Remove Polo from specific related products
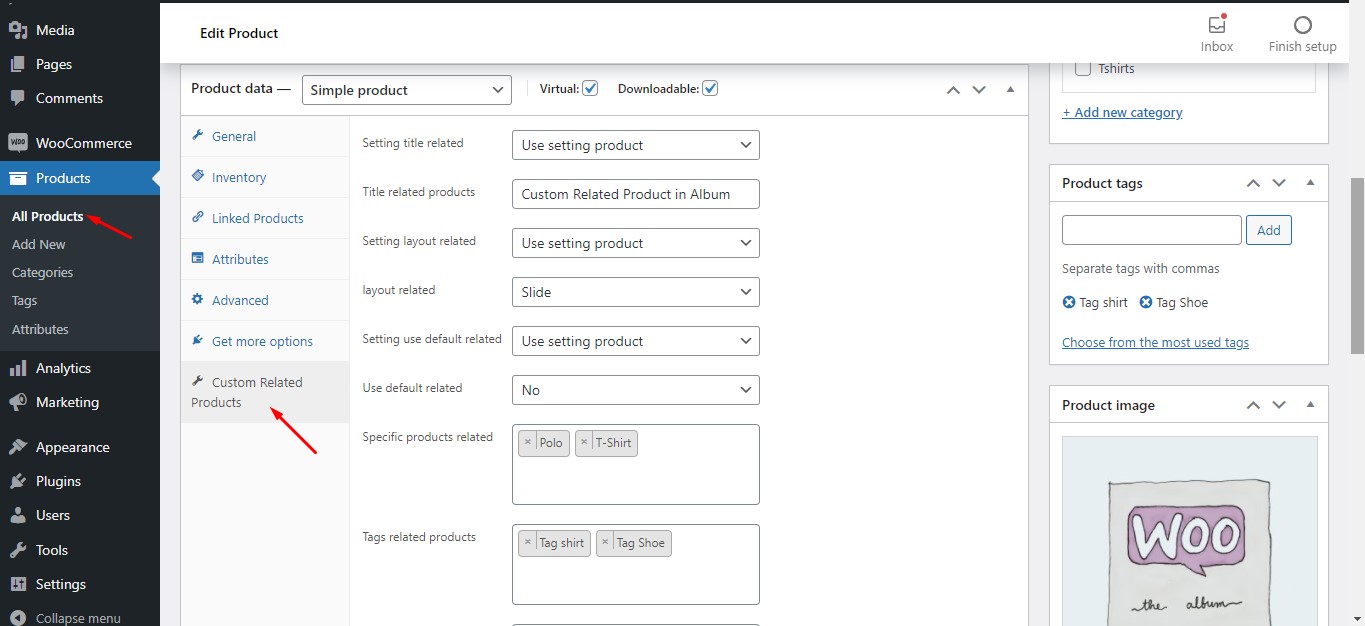 528,443
